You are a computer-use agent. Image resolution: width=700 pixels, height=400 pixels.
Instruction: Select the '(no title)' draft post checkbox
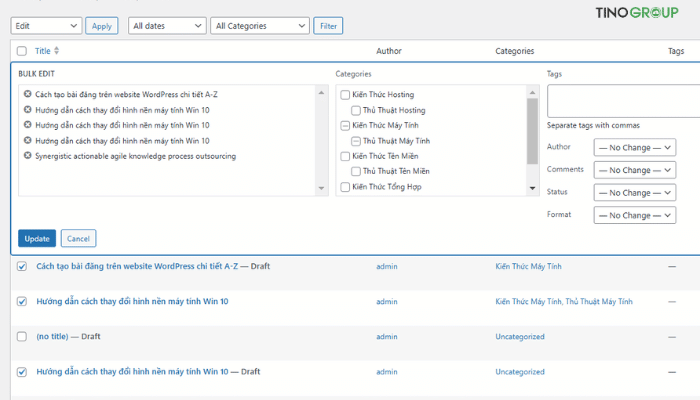click(x=22, y=337)
